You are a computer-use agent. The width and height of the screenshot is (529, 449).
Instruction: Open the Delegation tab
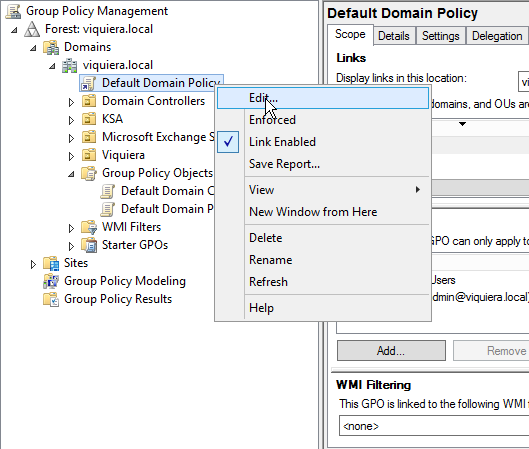click(497, 36)
